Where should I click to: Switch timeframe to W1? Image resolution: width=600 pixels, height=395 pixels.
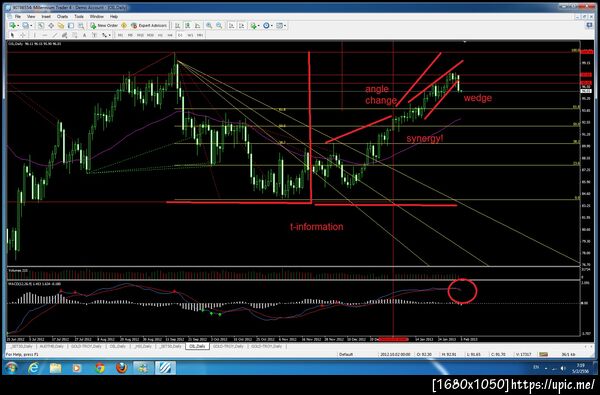190,35
